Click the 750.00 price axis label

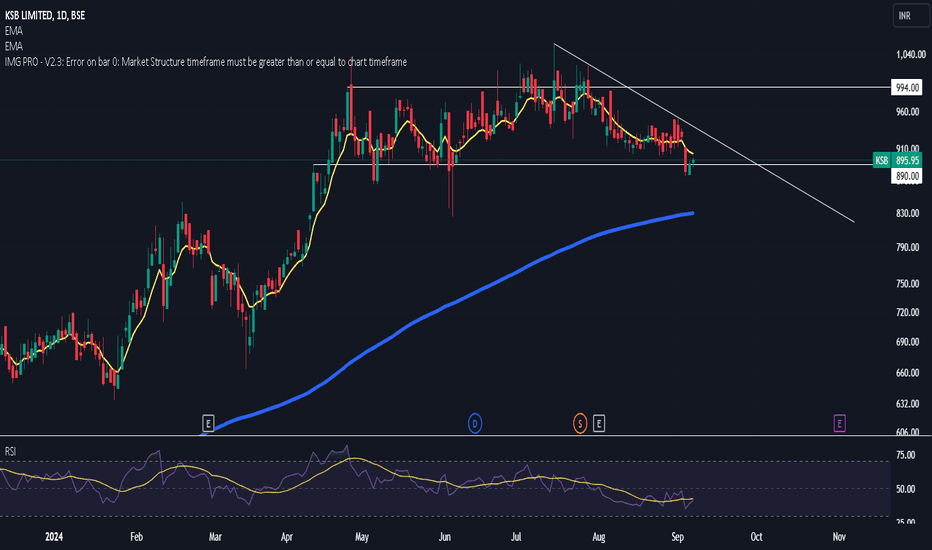[908, 284]
